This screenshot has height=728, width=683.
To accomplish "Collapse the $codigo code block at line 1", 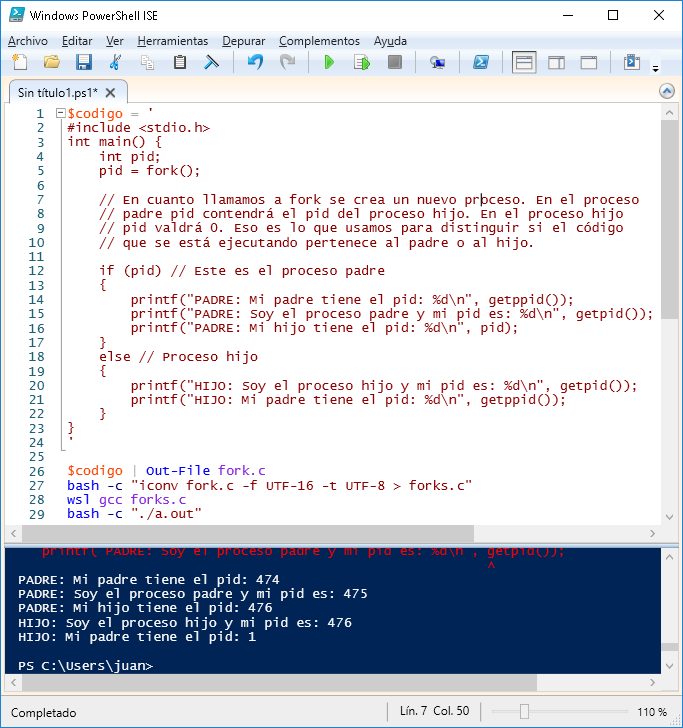I will coord(60,113).
